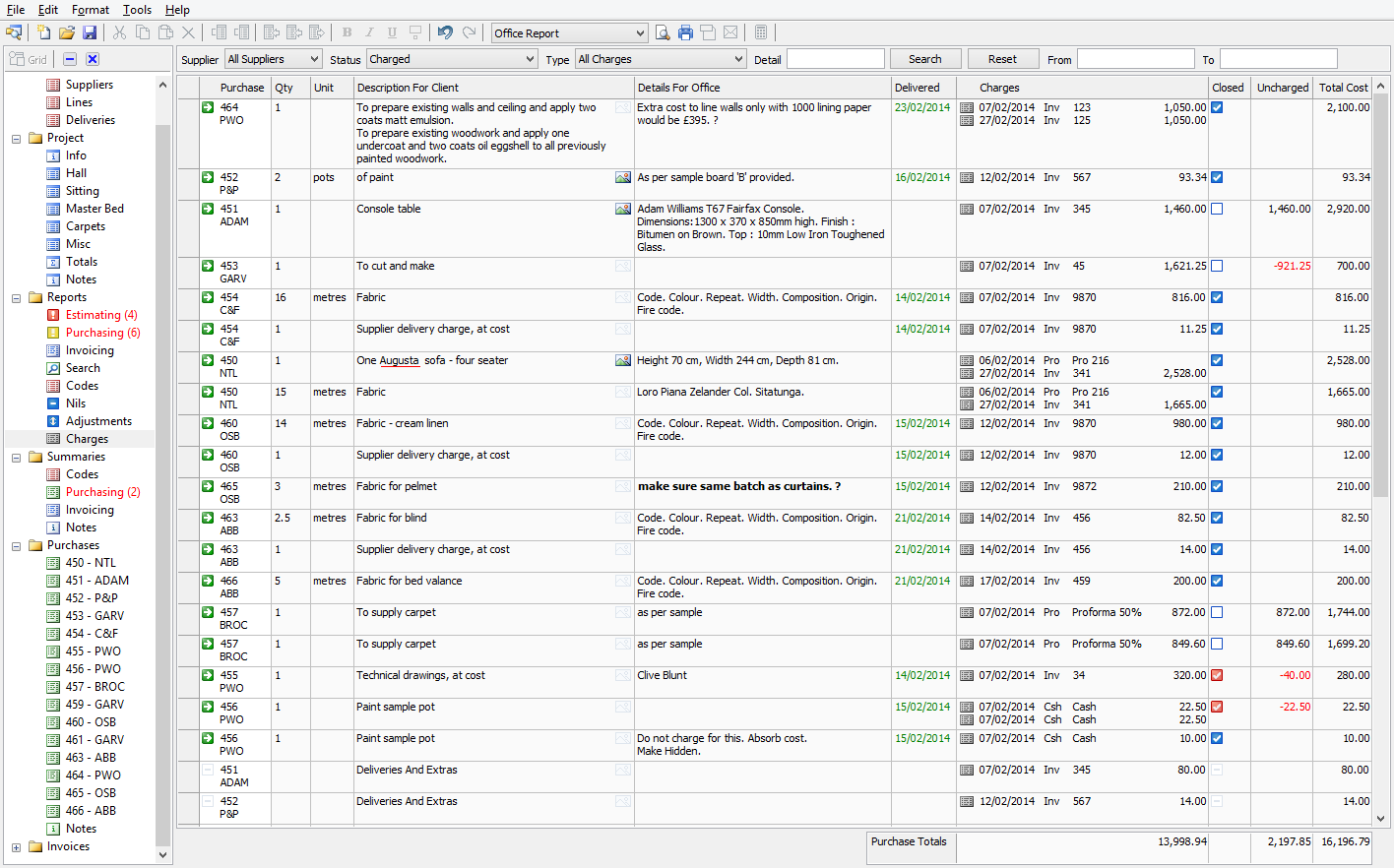Screen dimensions: 1394x868
Task: Click the Email envelope toolbar icon
Action: click(730, 32)
